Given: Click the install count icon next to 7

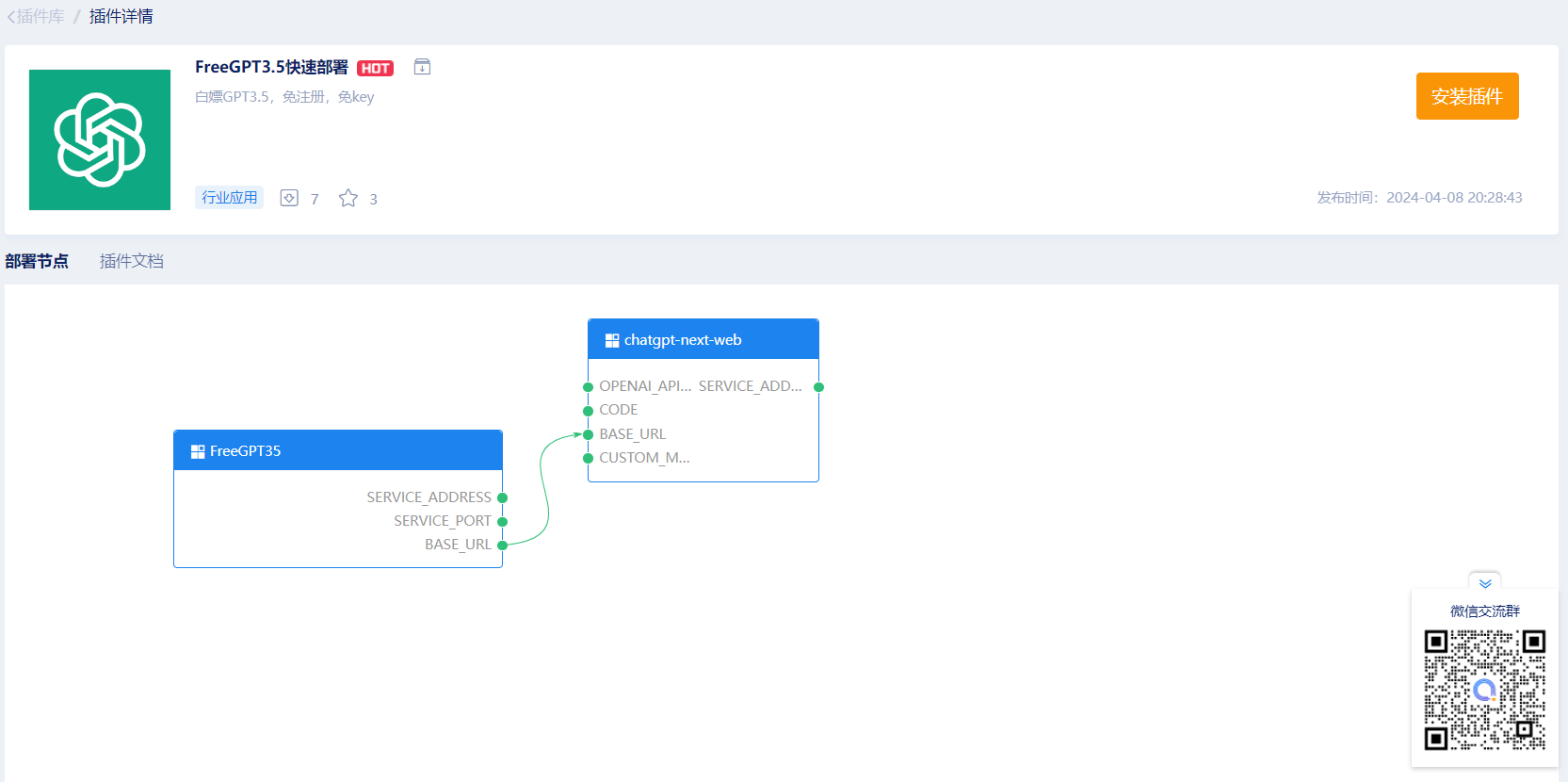Looking at the screenshot, I should pos(289,198).
